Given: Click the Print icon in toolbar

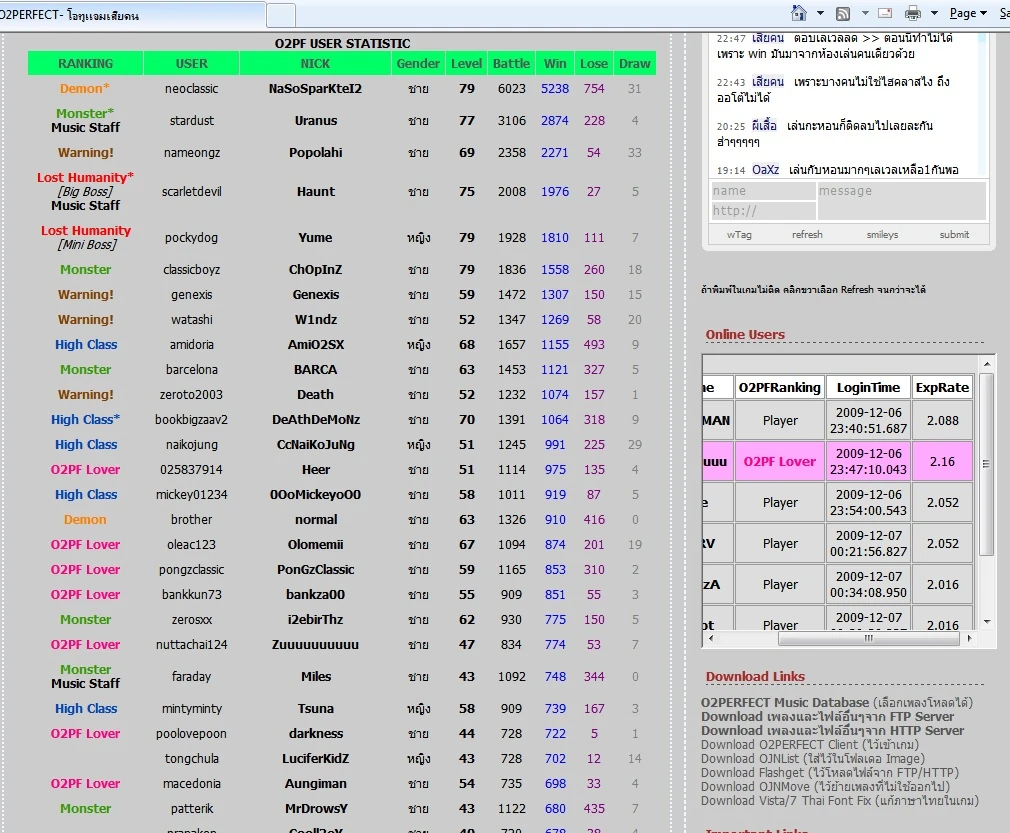Looking at the screenshot, I should point(913,13).
